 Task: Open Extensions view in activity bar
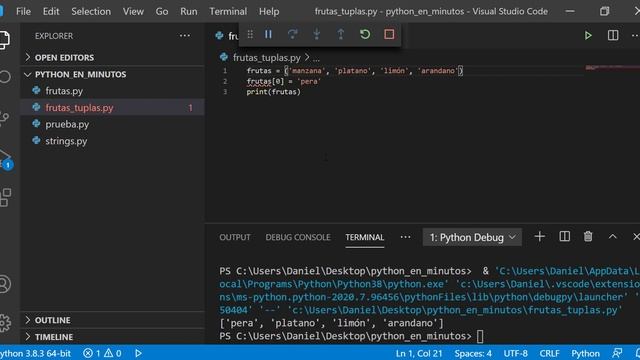point(5,197)
